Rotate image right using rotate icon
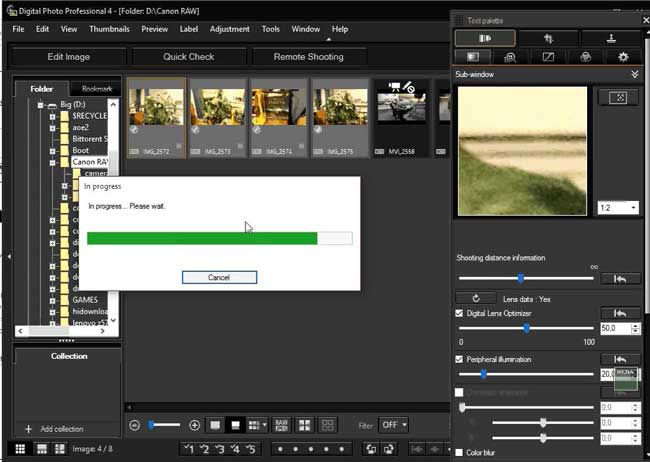 click(388, 449)
